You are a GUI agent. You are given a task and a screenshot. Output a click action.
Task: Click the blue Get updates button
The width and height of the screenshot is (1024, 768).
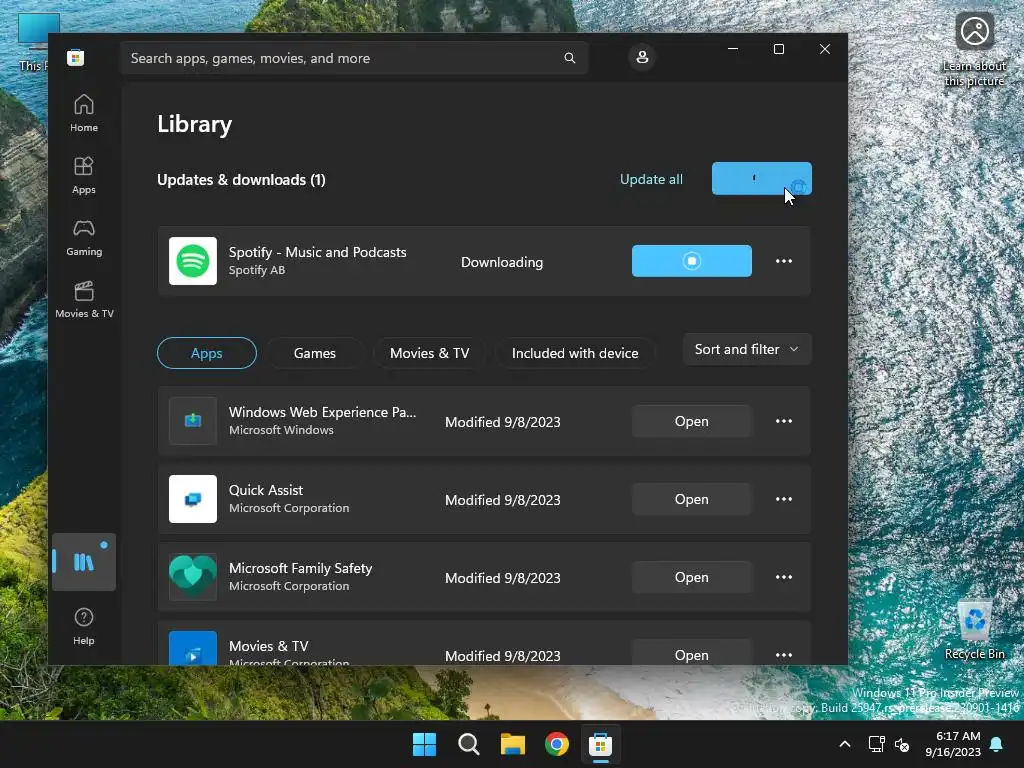761,178
